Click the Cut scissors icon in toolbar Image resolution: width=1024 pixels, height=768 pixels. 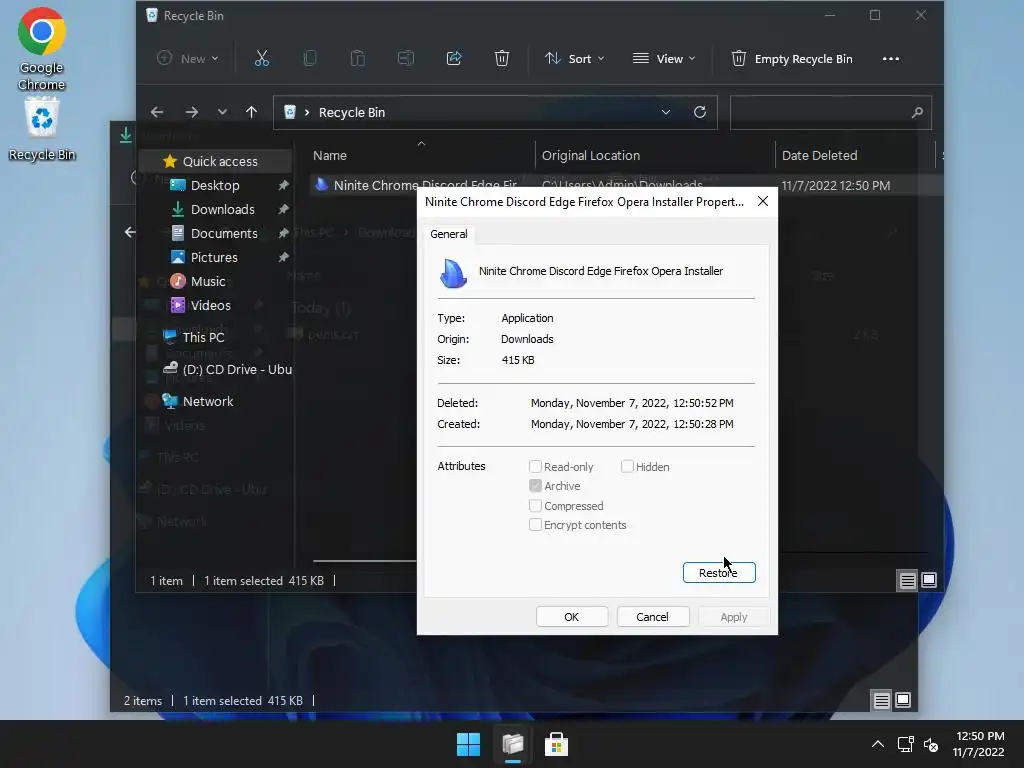coord(262,59)
